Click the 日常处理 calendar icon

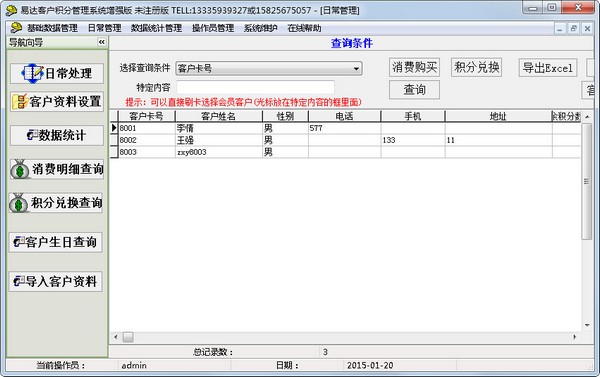click(32, 73)
